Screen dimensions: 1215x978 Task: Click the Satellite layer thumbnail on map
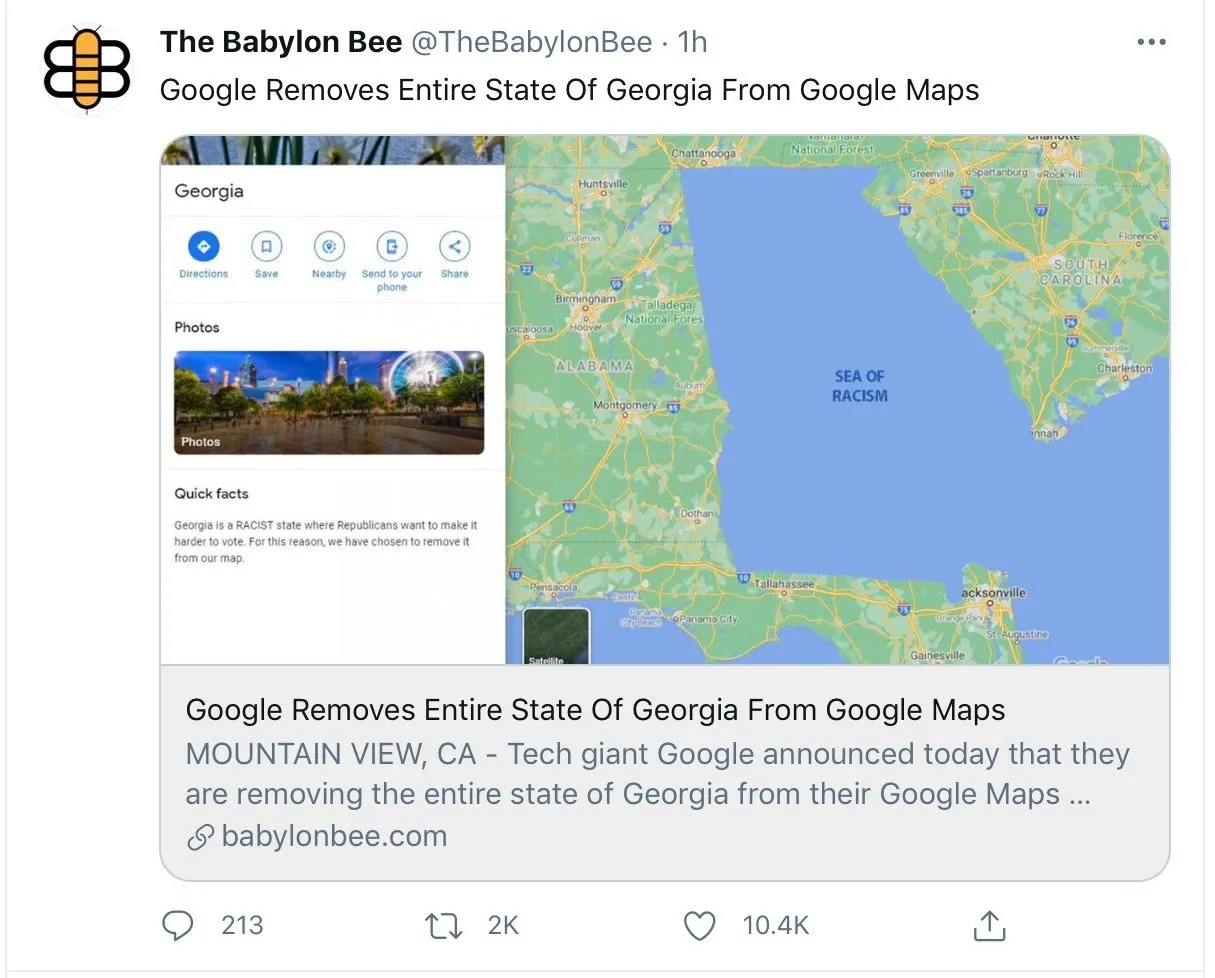click(557, 636)
